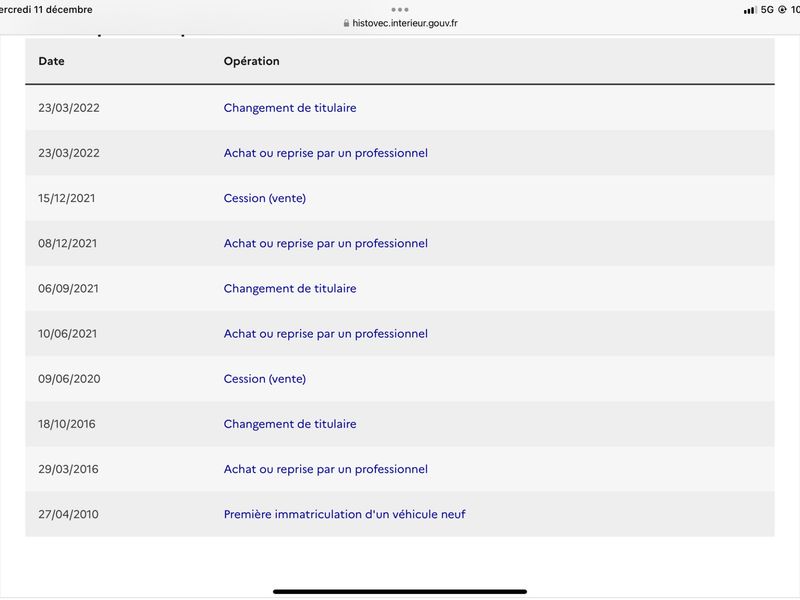800x600 pixels.
Task: Tap the home indicator bar at the bottom
Action: tap(400, 592)
